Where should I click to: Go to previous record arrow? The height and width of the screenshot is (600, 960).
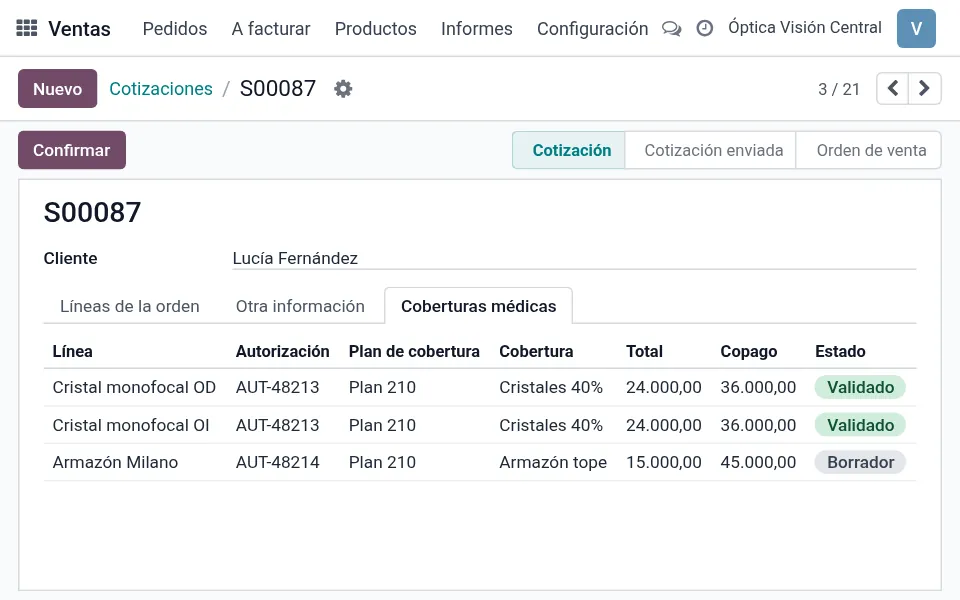893,88
